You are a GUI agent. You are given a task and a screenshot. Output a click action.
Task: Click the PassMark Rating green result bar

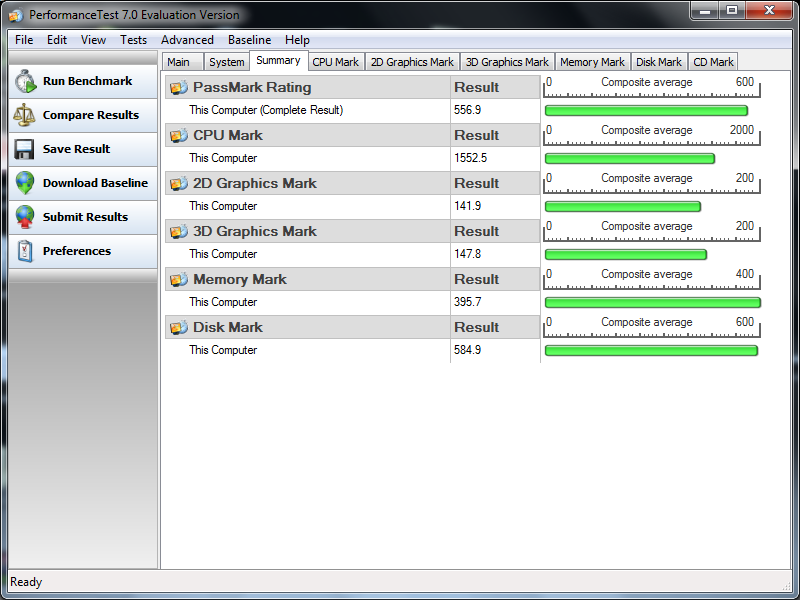646,110
